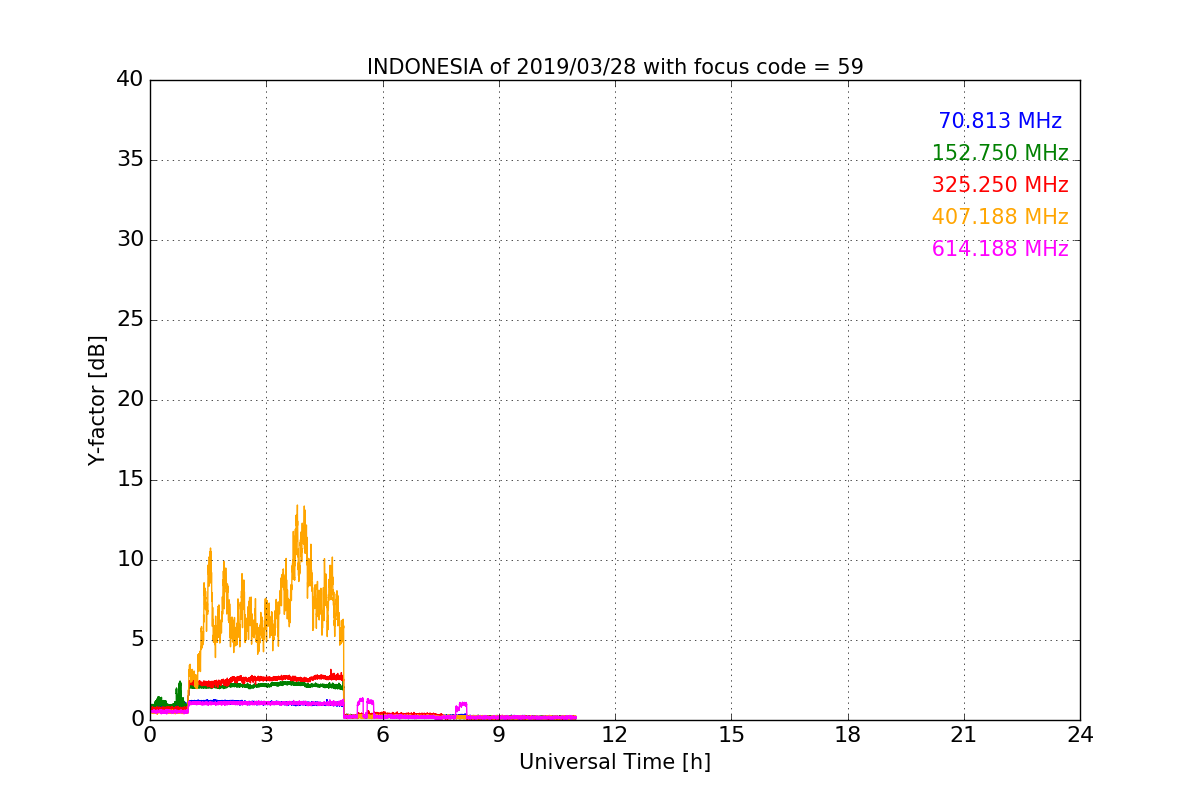Screen dimensions: 1200x800
Task: Click y-axis tick value 15
Action: coord(130,480)
